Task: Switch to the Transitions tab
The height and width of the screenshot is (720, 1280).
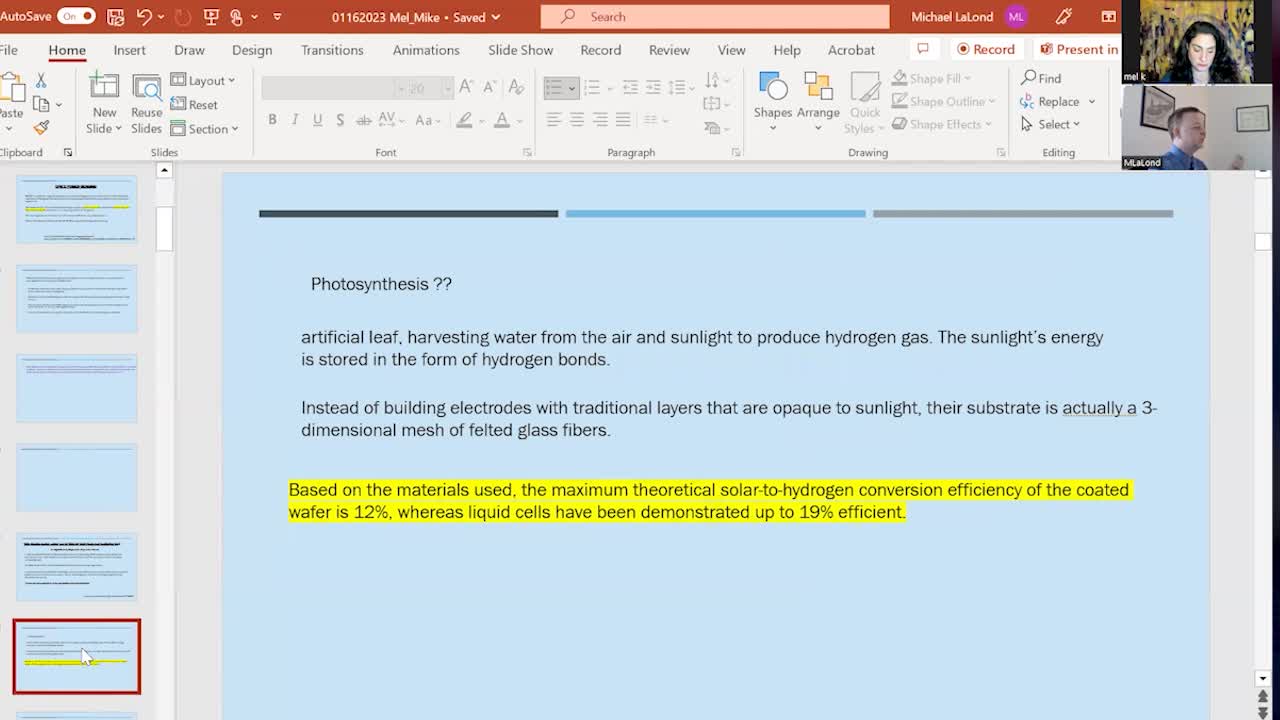Action: click(332, 50)
